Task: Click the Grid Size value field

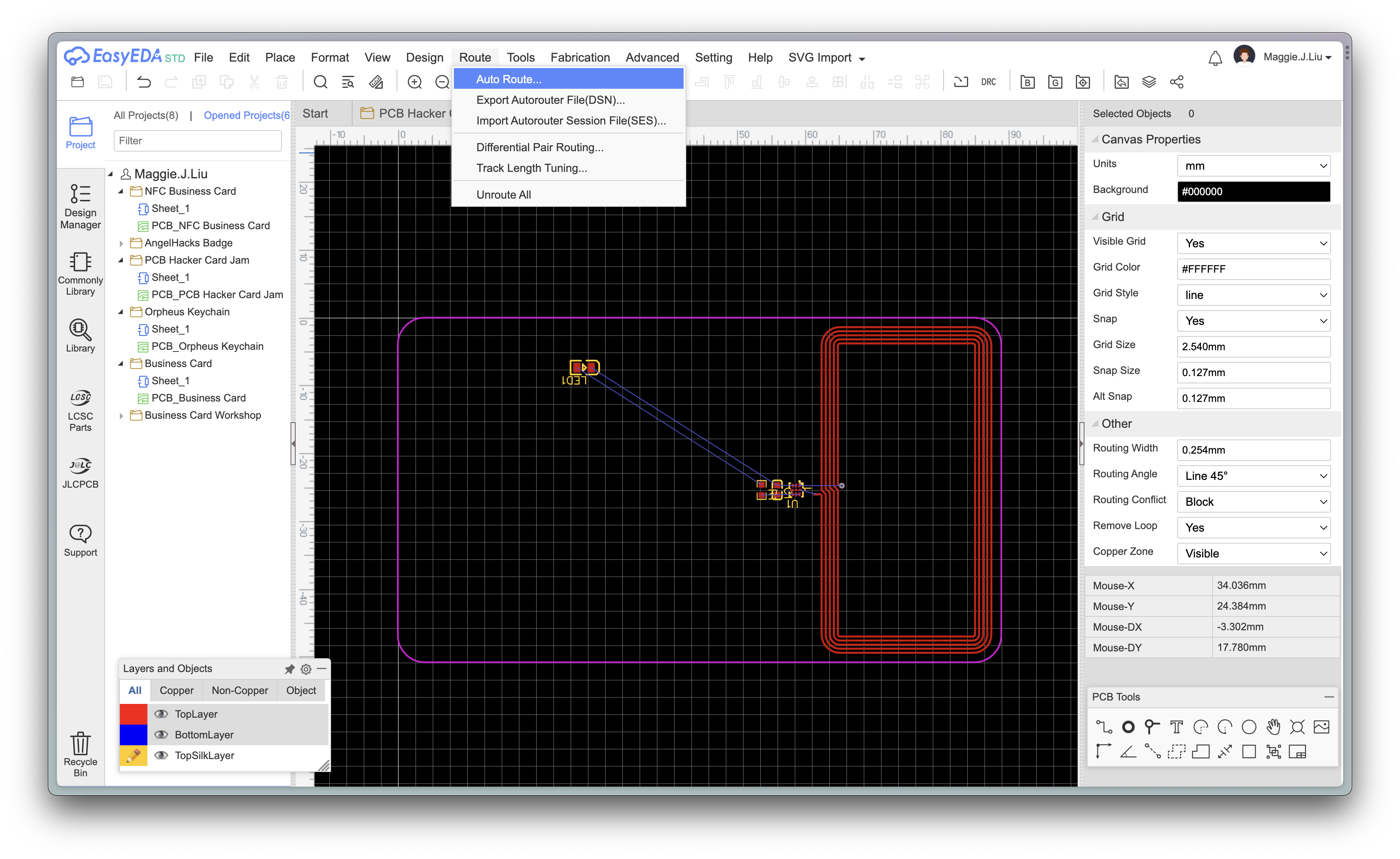Action: click(1253, 346)
